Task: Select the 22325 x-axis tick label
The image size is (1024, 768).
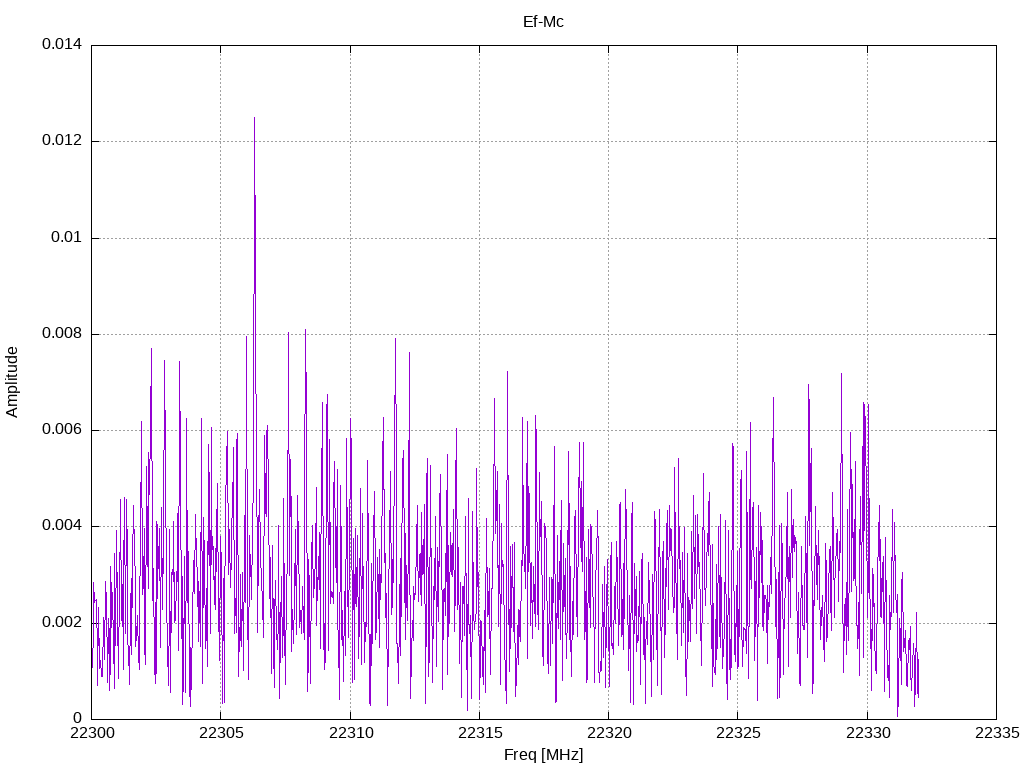Action: [737, 735]
